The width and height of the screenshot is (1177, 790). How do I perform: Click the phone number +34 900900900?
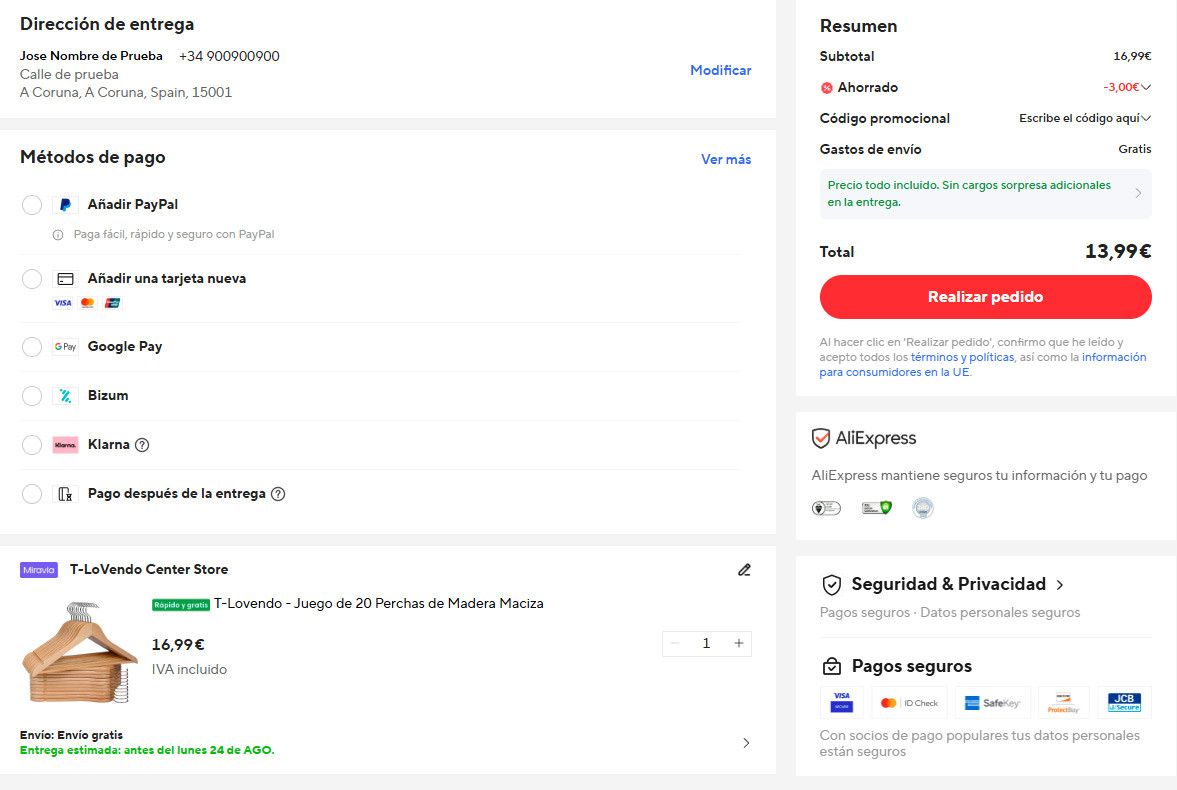(229, 56)
